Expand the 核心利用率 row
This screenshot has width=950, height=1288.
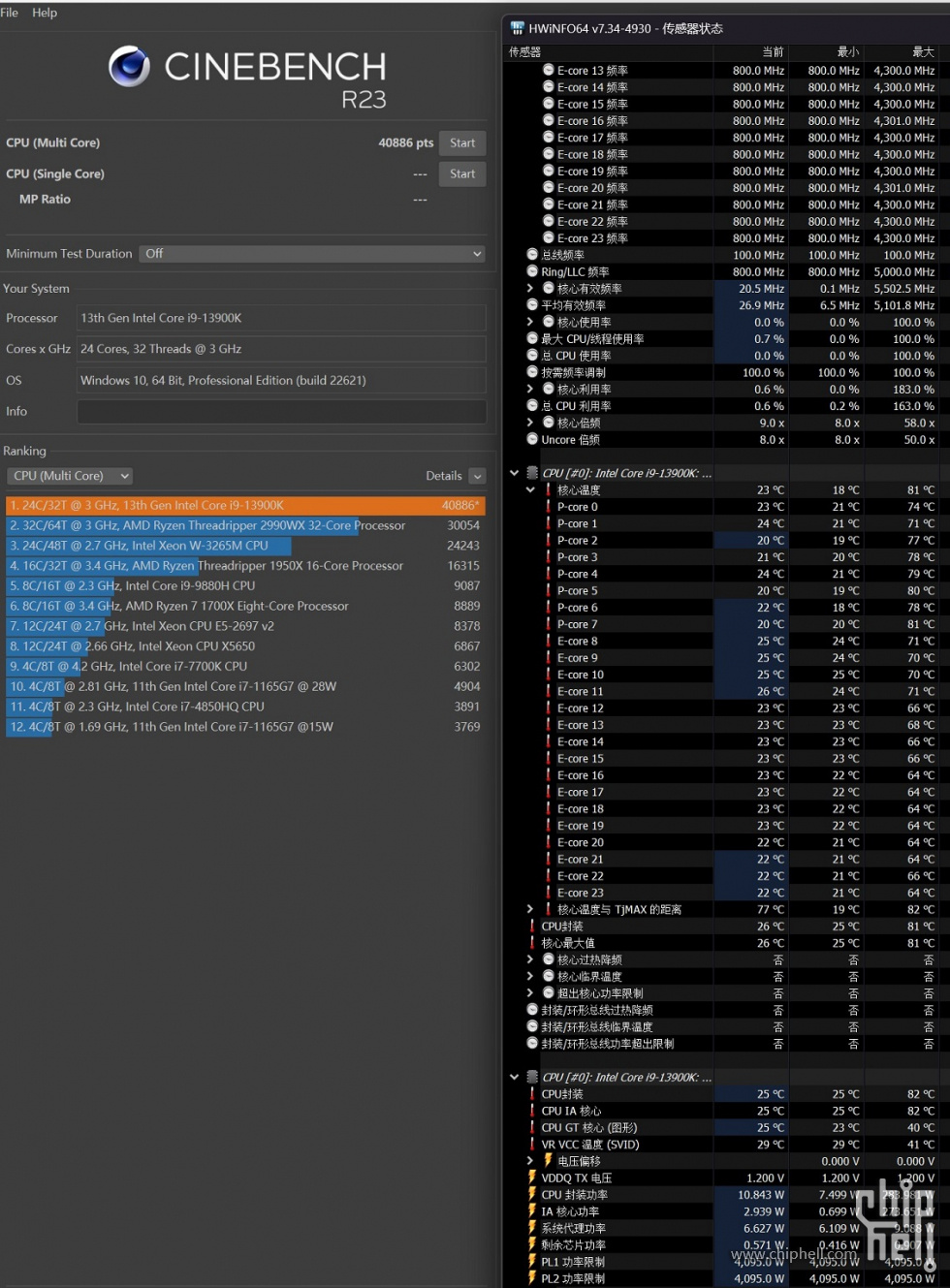click(x=530, y=390)
